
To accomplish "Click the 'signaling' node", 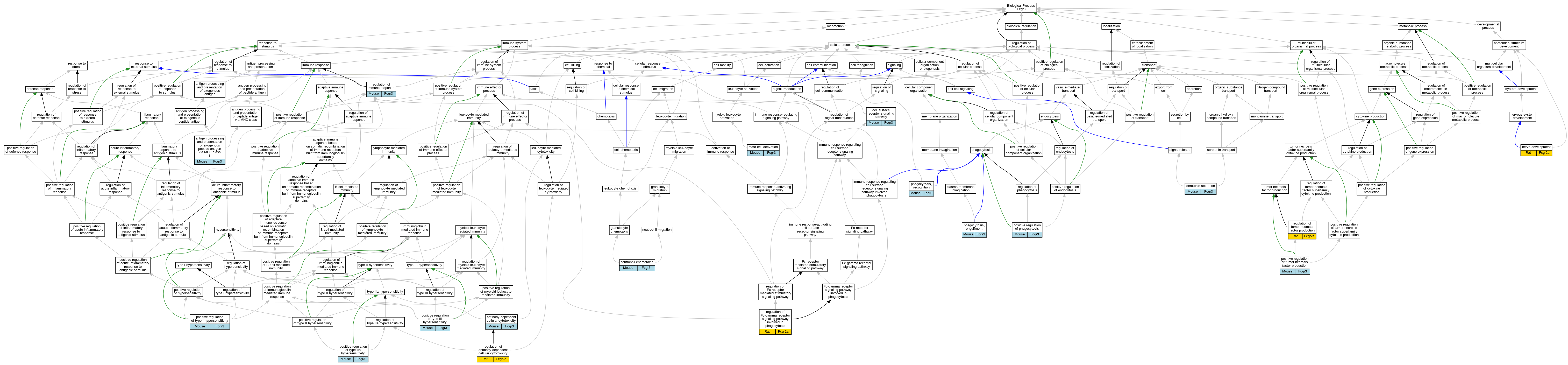I will click(x=894, y=65).
